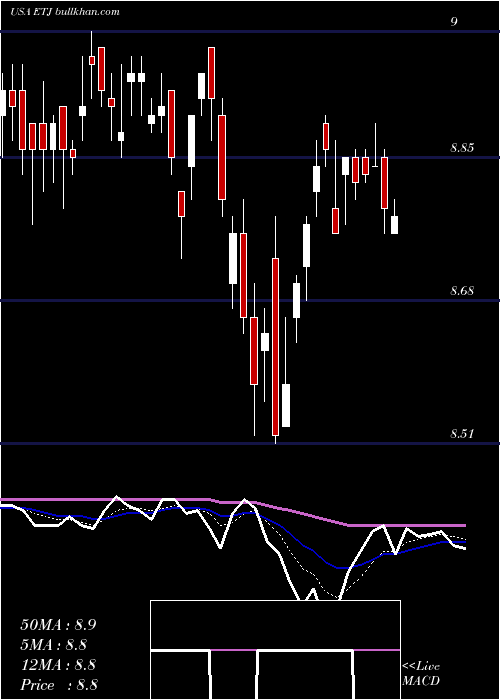Select the '12MA : 8.8' readout
Viewport: 500px width, 700px height.
point(58,665)
